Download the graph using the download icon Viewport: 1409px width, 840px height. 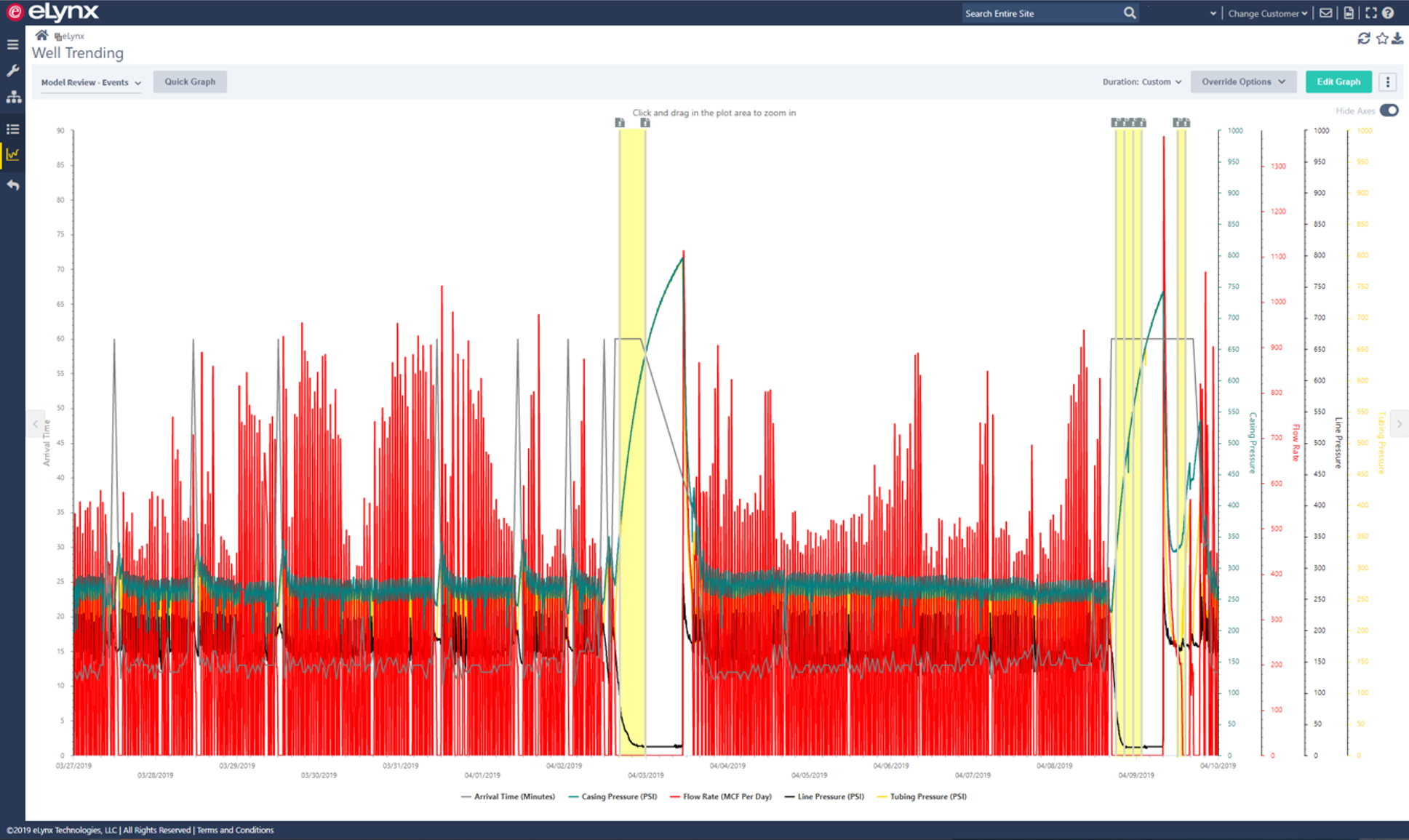[1398, 38]
